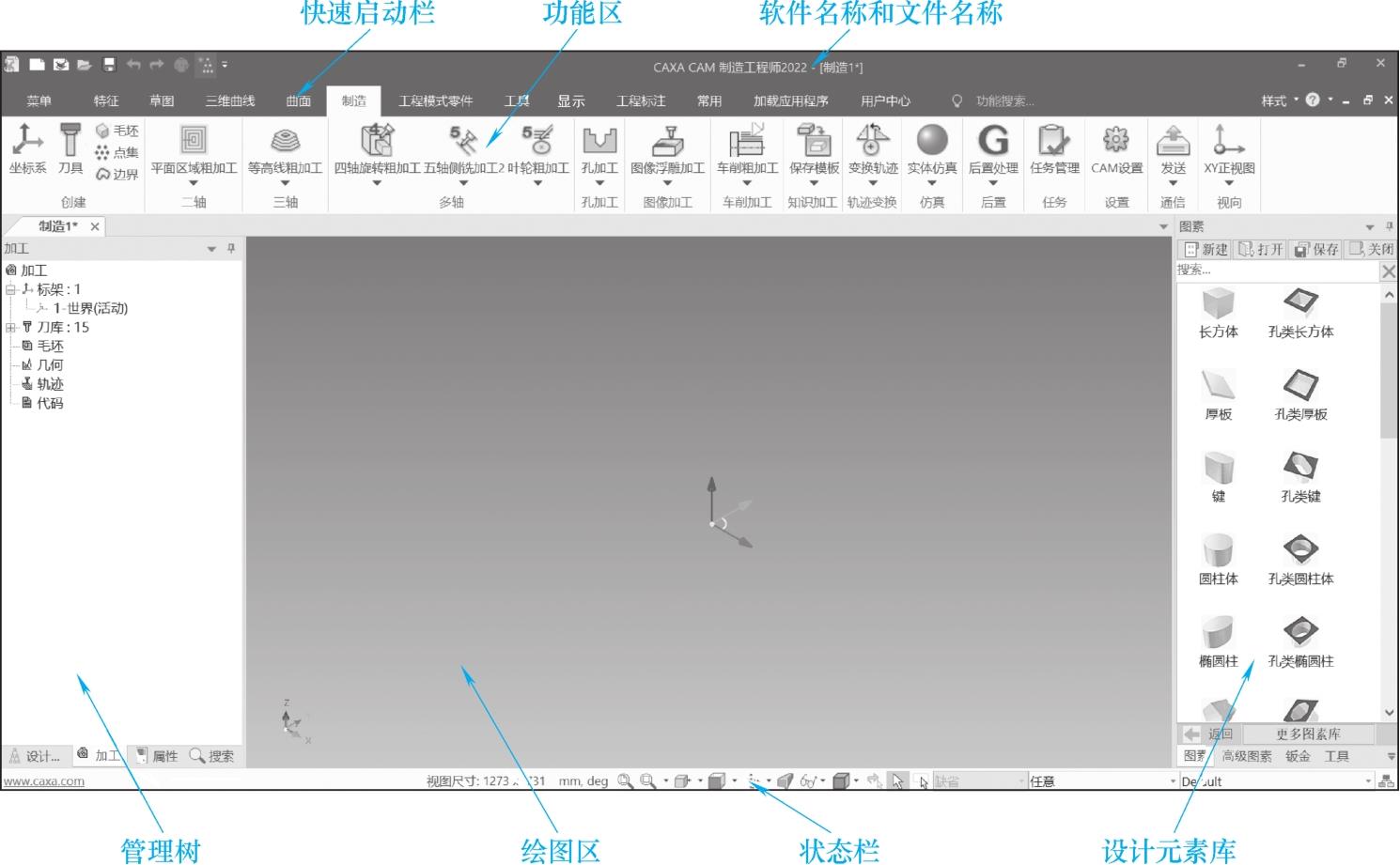Screen dimensions: 1400x865
Task: Insert the 圆柱体 cylinder element
Action: click(x=1218, y=561)
